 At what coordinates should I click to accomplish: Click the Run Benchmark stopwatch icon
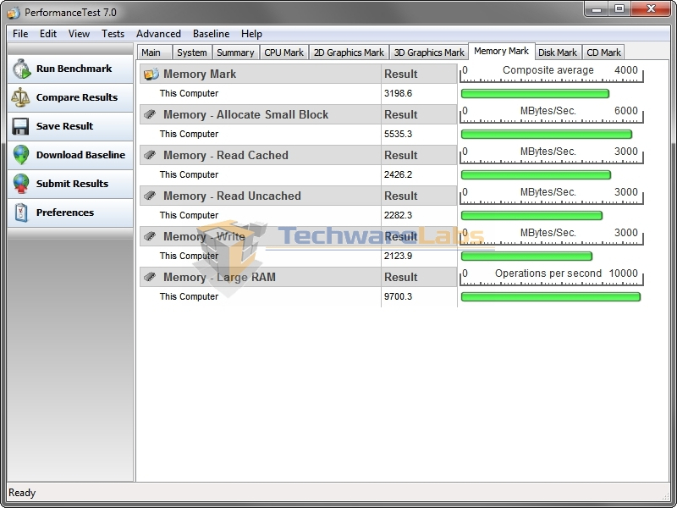click(x=21, y=69)
